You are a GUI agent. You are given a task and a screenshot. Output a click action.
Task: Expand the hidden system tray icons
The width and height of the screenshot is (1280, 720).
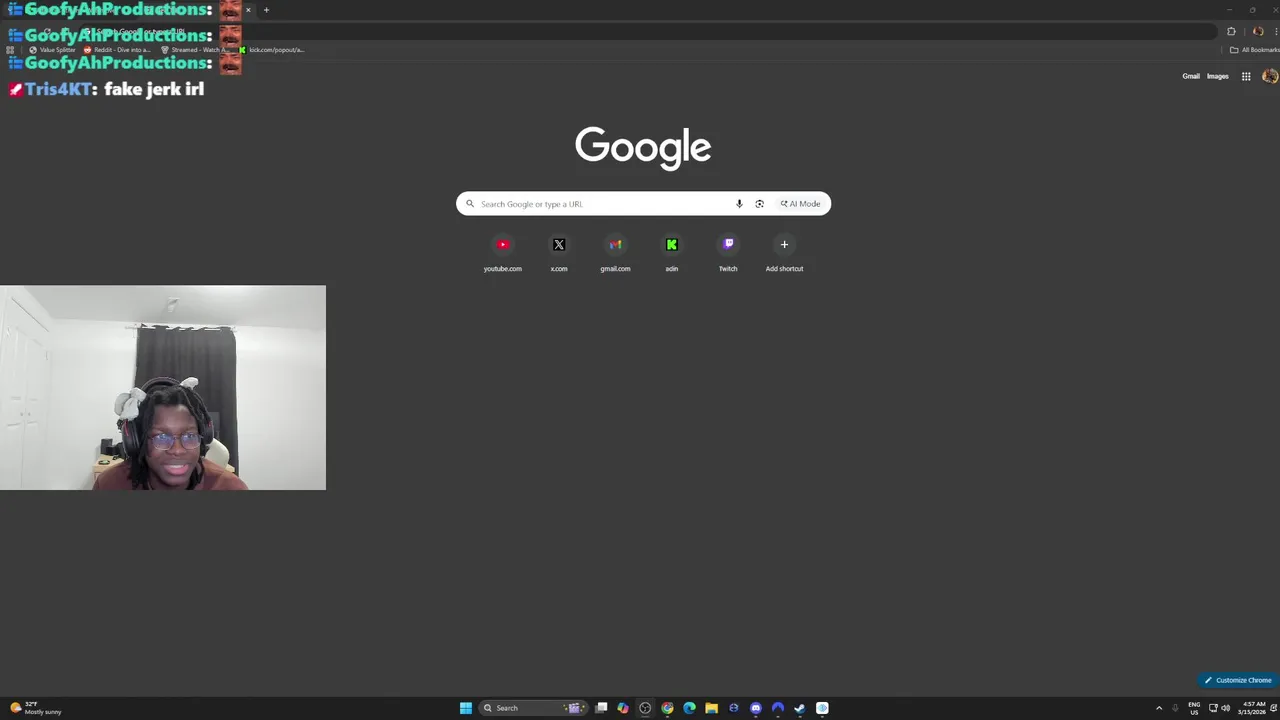click(x=1159, y=708)
